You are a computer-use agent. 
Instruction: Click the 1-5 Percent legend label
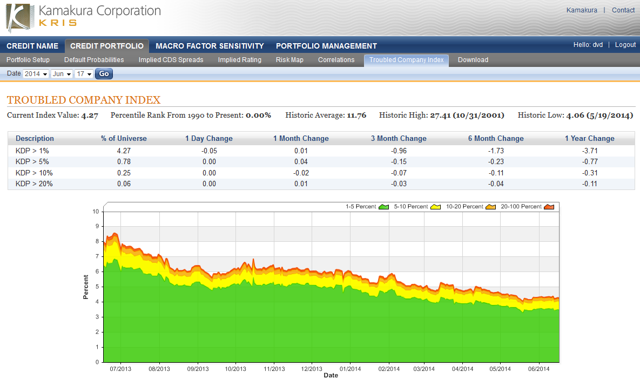pyautogui.click(x=360, y=207)
